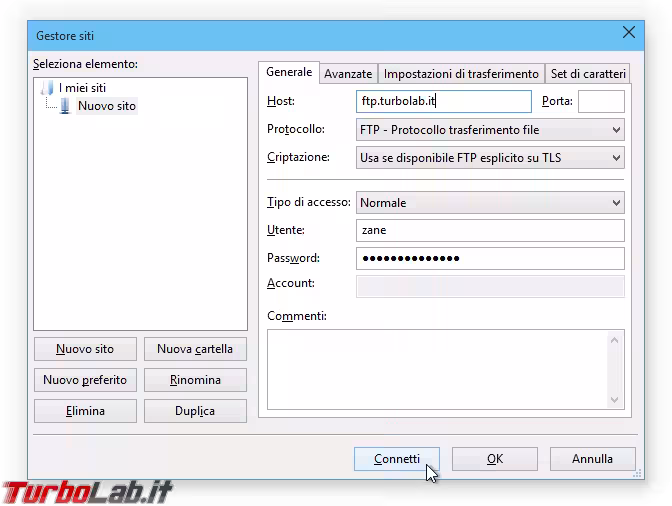Click the Commenti scrollbar up arrow

pyautogui.click(x=615, y=340)
